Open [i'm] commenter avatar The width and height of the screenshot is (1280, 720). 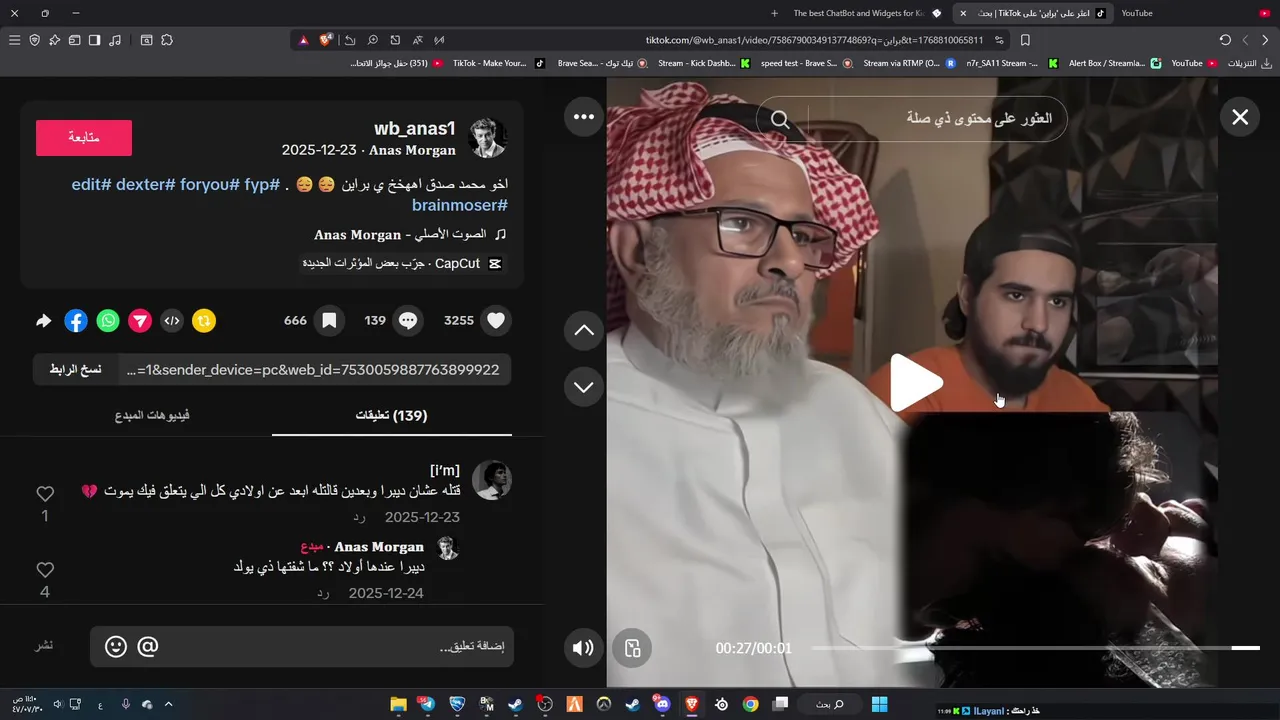(x=492, y=480)
